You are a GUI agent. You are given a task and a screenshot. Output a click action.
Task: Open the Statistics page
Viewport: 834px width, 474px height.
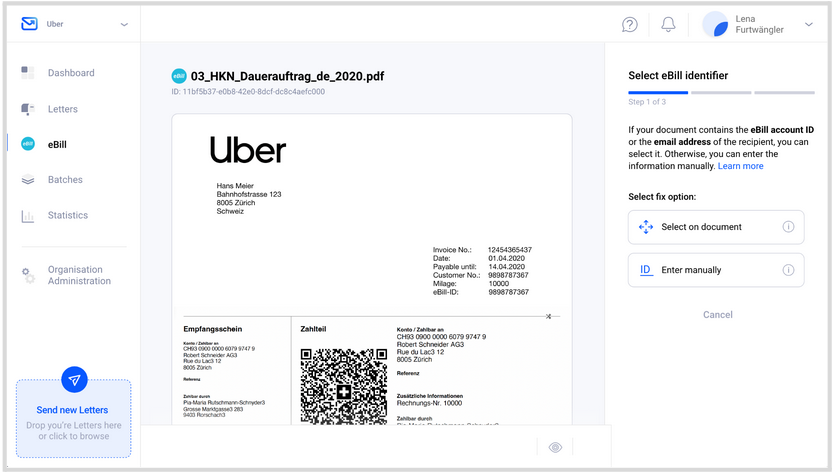[x=68, y=215]
